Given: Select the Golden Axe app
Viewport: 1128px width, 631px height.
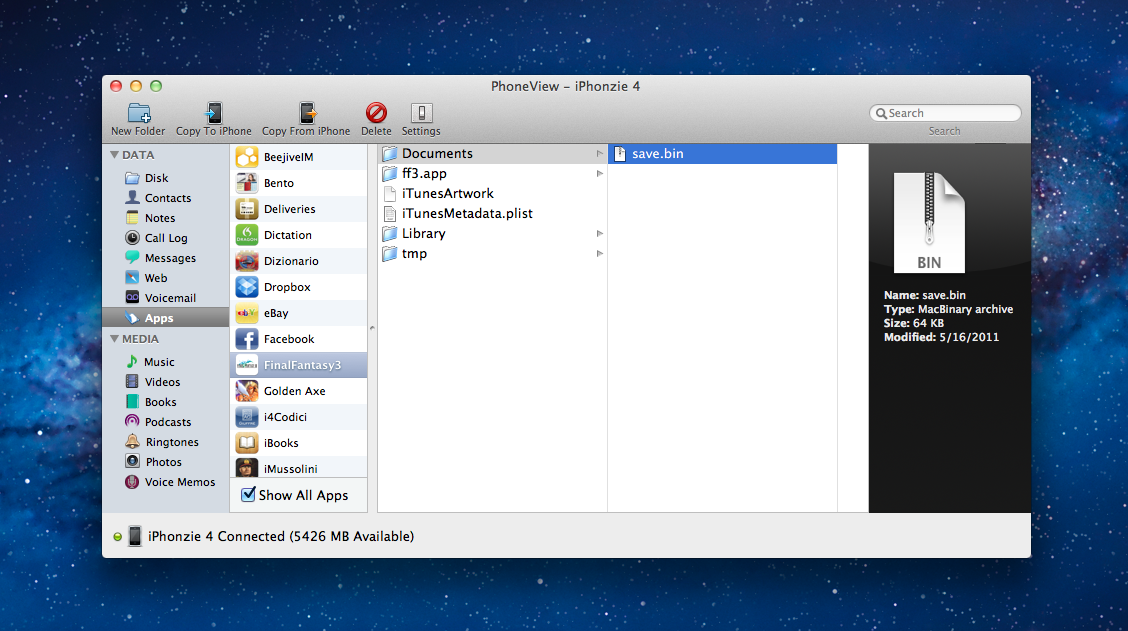Looking at the screenshot, I should point(299,391).
